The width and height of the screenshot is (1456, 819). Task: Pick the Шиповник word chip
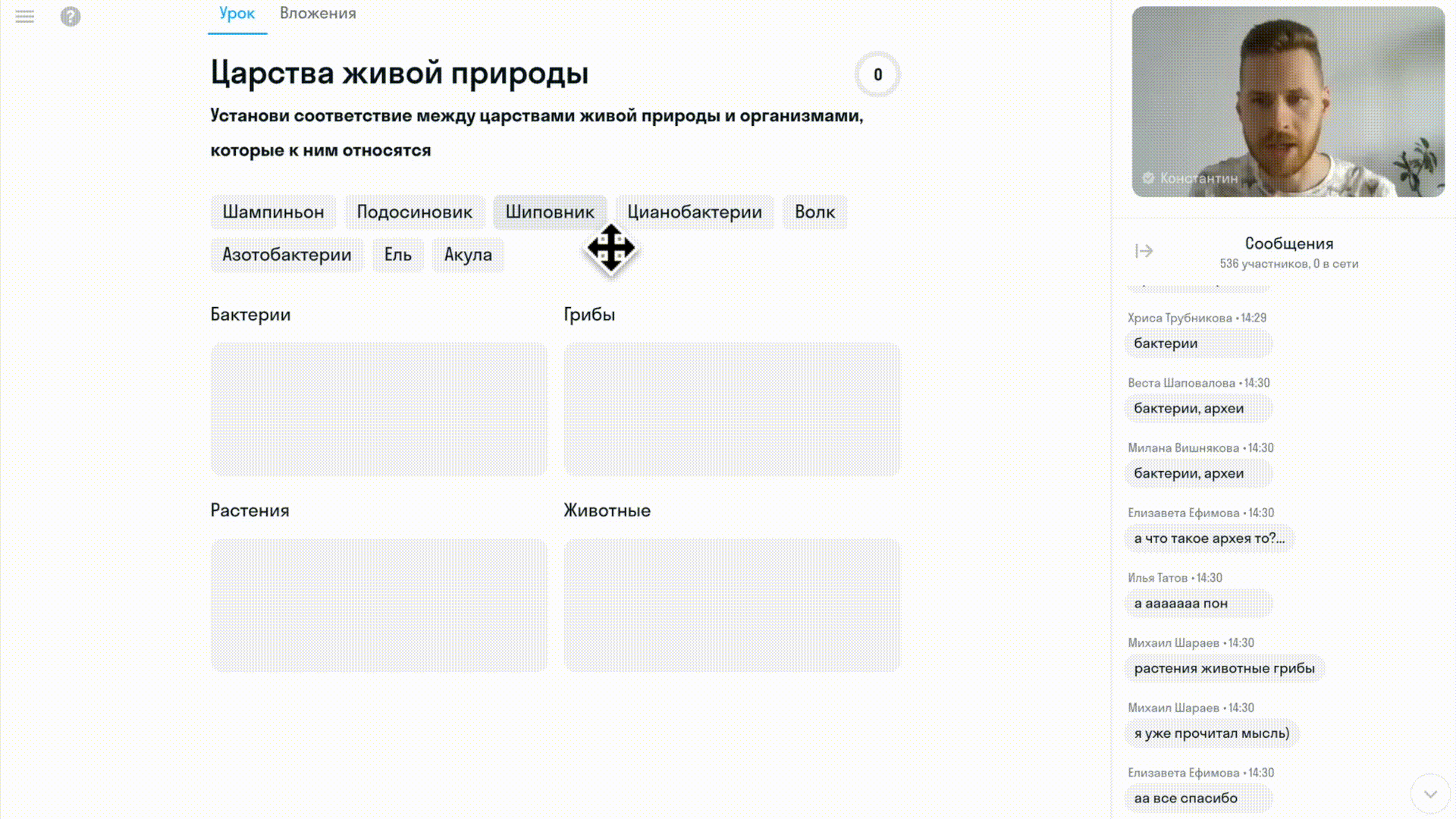[x=550, y=212]
